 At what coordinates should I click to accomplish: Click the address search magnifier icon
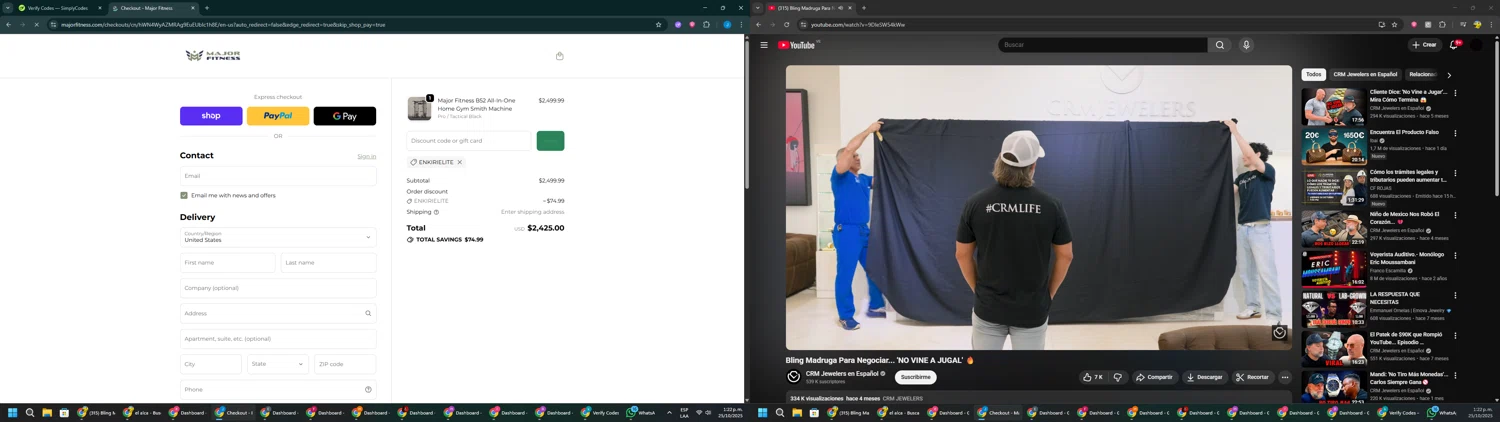pos(368,314)
